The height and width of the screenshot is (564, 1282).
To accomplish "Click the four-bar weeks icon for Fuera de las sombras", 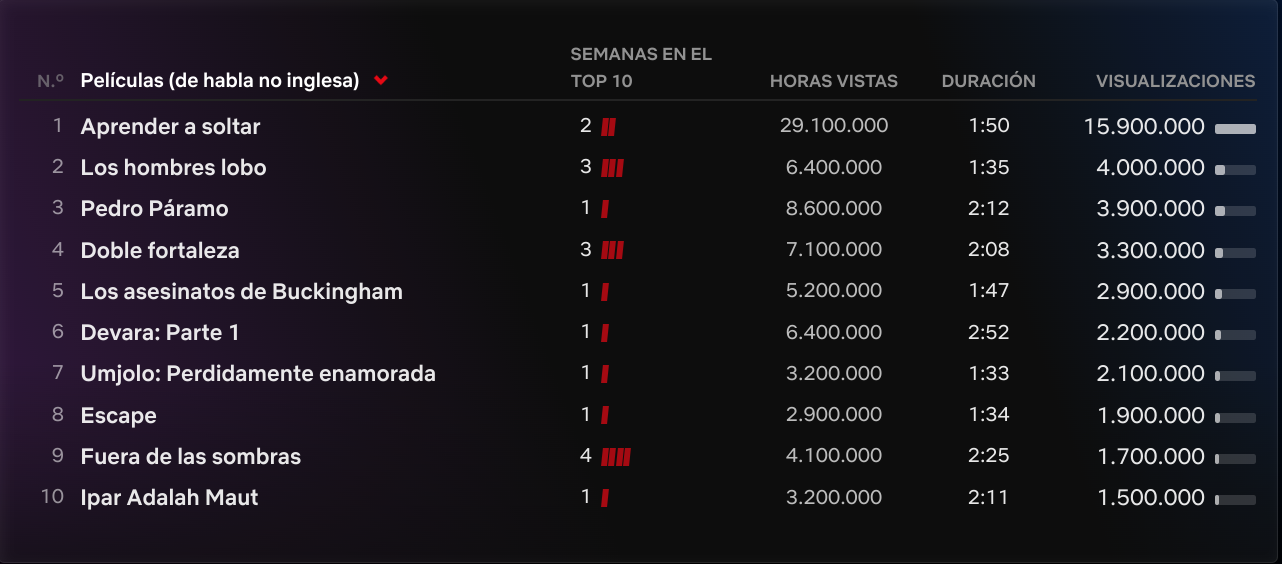I will (x=616, y=457).
